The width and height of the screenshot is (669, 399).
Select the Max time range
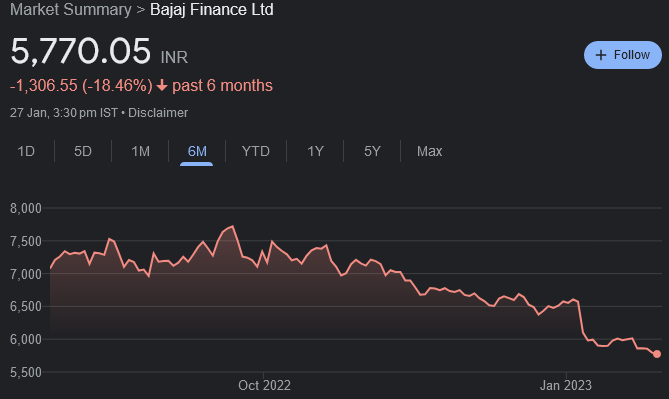429,151
